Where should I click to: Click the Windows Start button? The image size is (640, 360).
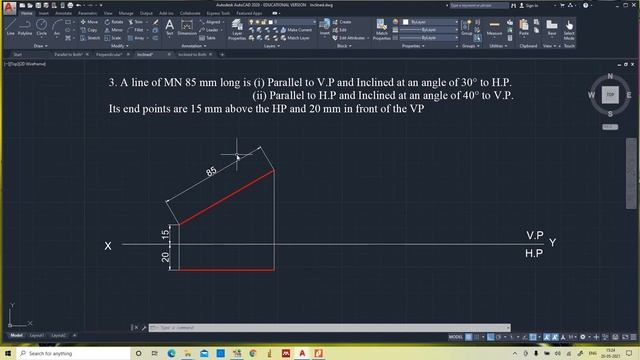pos(7,353)
